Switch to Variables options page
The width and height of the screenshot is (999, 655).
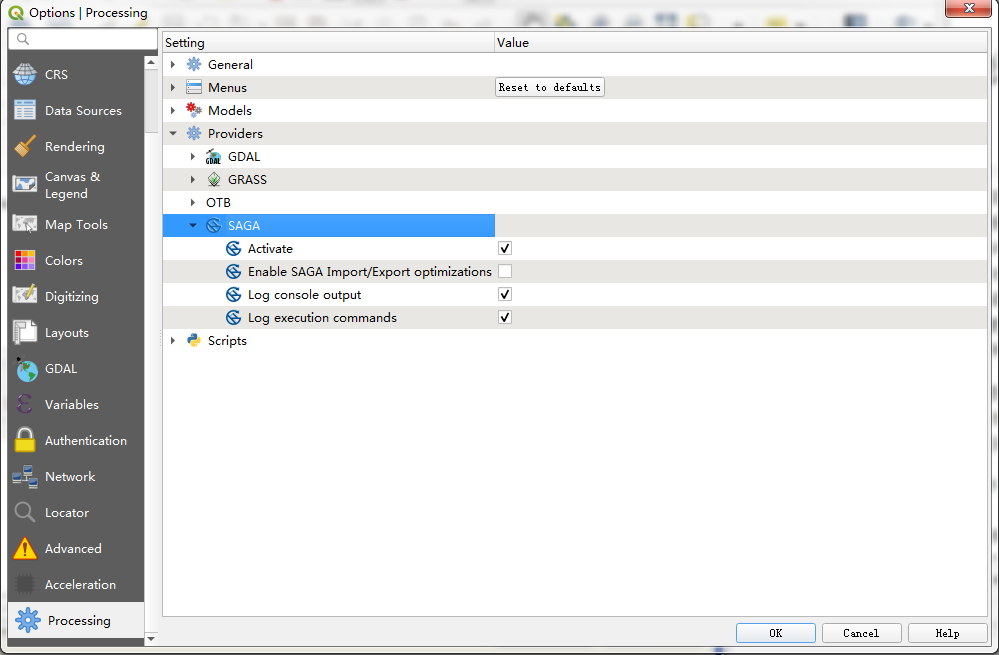76,404
